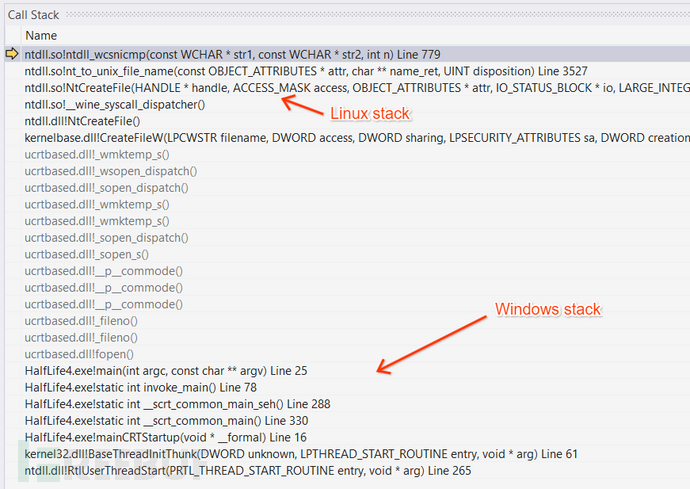Click the __wine_syscall_dispatcher frame
Viewport: 690px width, 489px height.
coord(115,104)
